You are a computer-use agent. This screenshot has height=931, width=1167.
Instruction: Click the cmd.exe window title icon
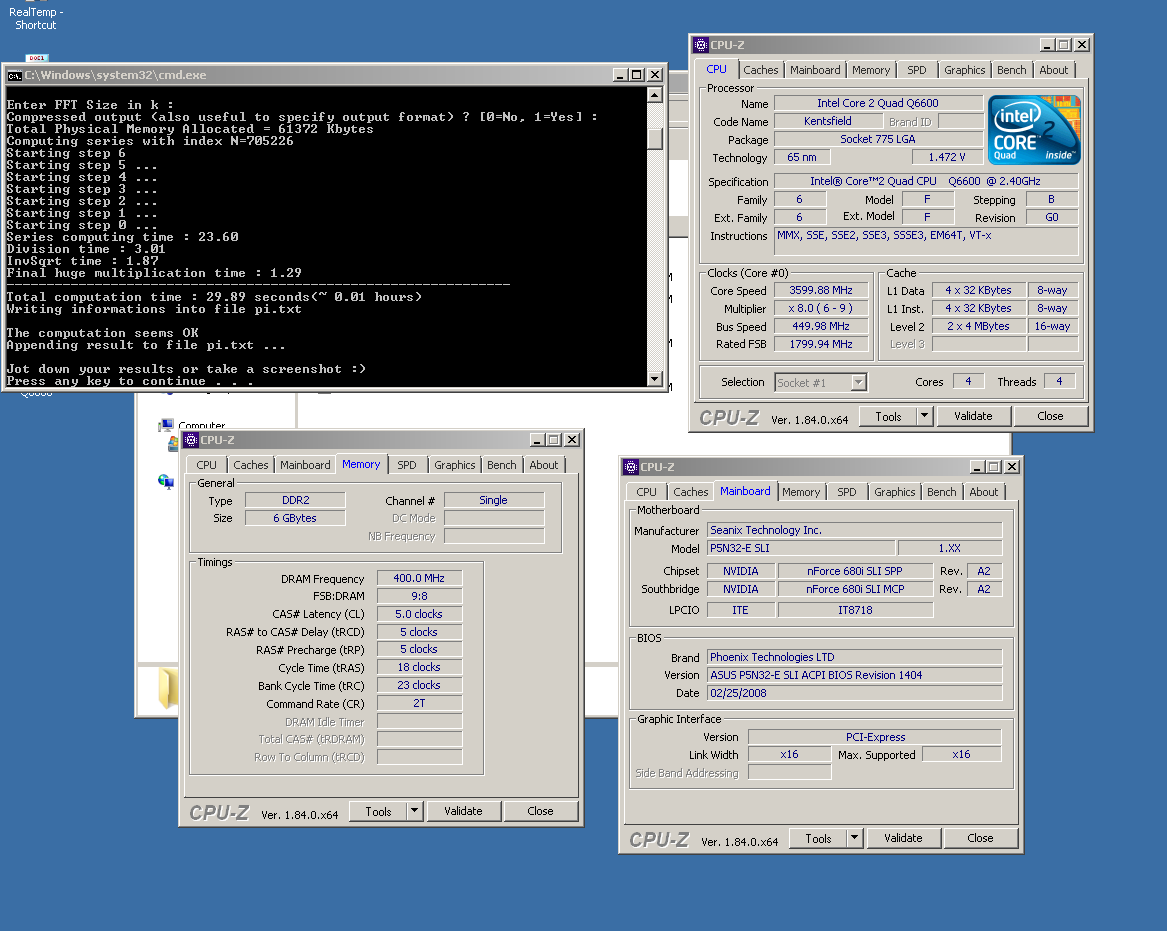pos(14,75)
